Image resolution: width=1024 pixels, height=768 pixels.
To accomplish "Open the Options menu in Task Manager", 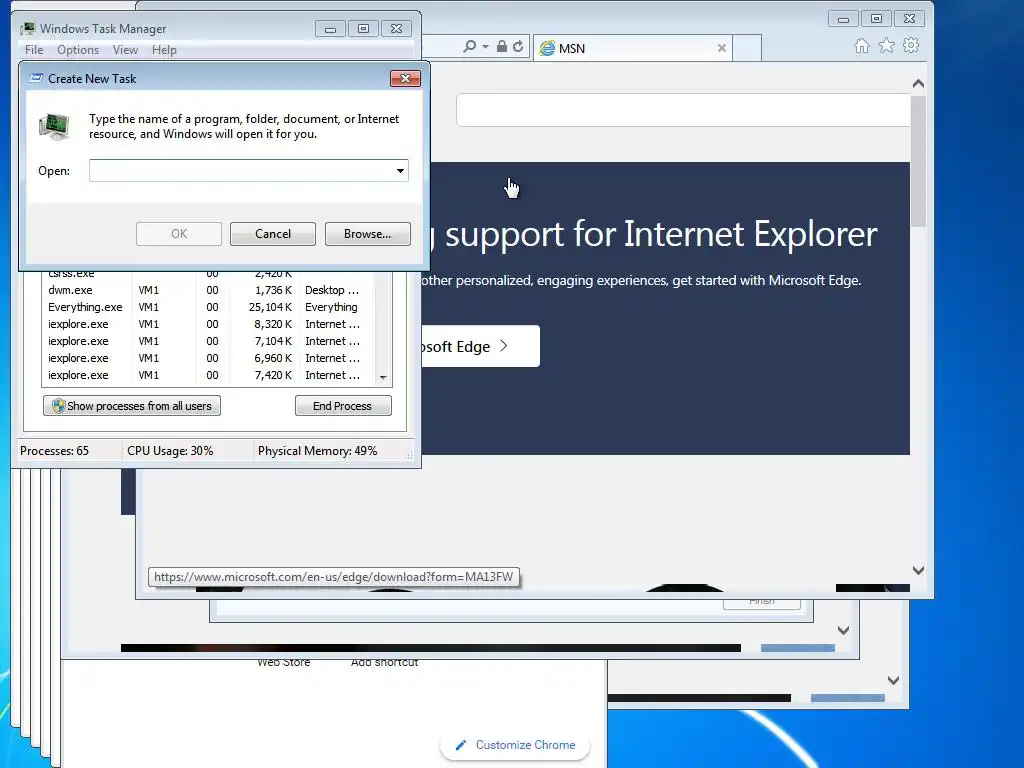I will 78,50.
